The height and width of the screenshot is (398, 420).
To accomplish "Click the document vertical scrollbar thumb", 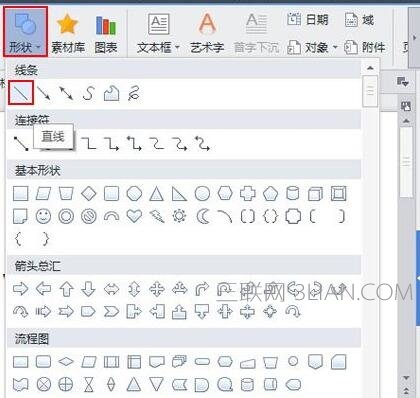I will 406,161.
